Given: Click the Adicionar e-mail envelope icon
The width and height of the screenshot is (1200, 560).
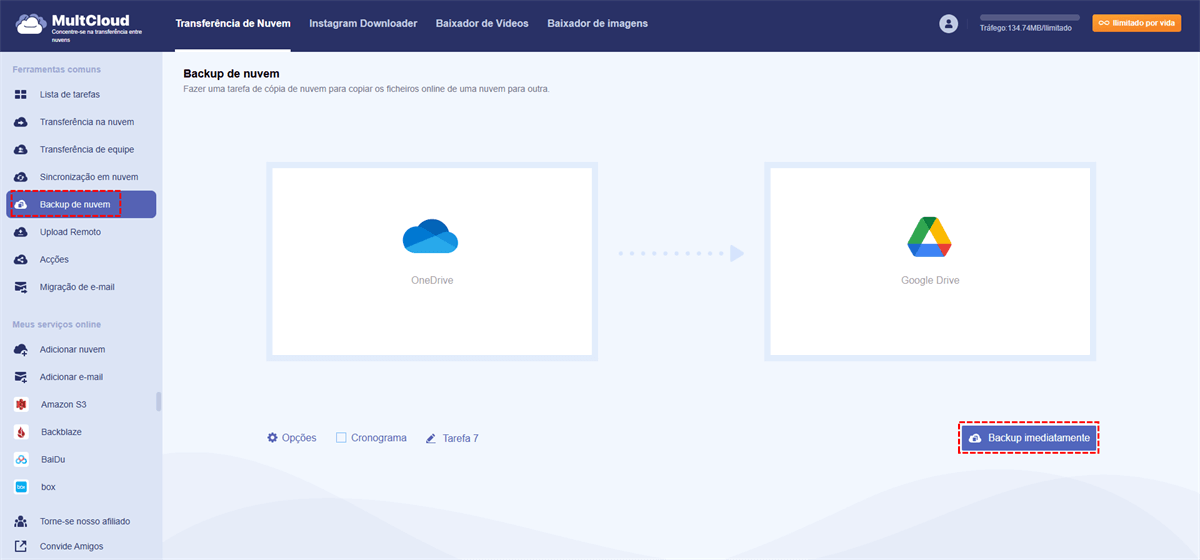Looking at the screenshot, I should [21, 377].
